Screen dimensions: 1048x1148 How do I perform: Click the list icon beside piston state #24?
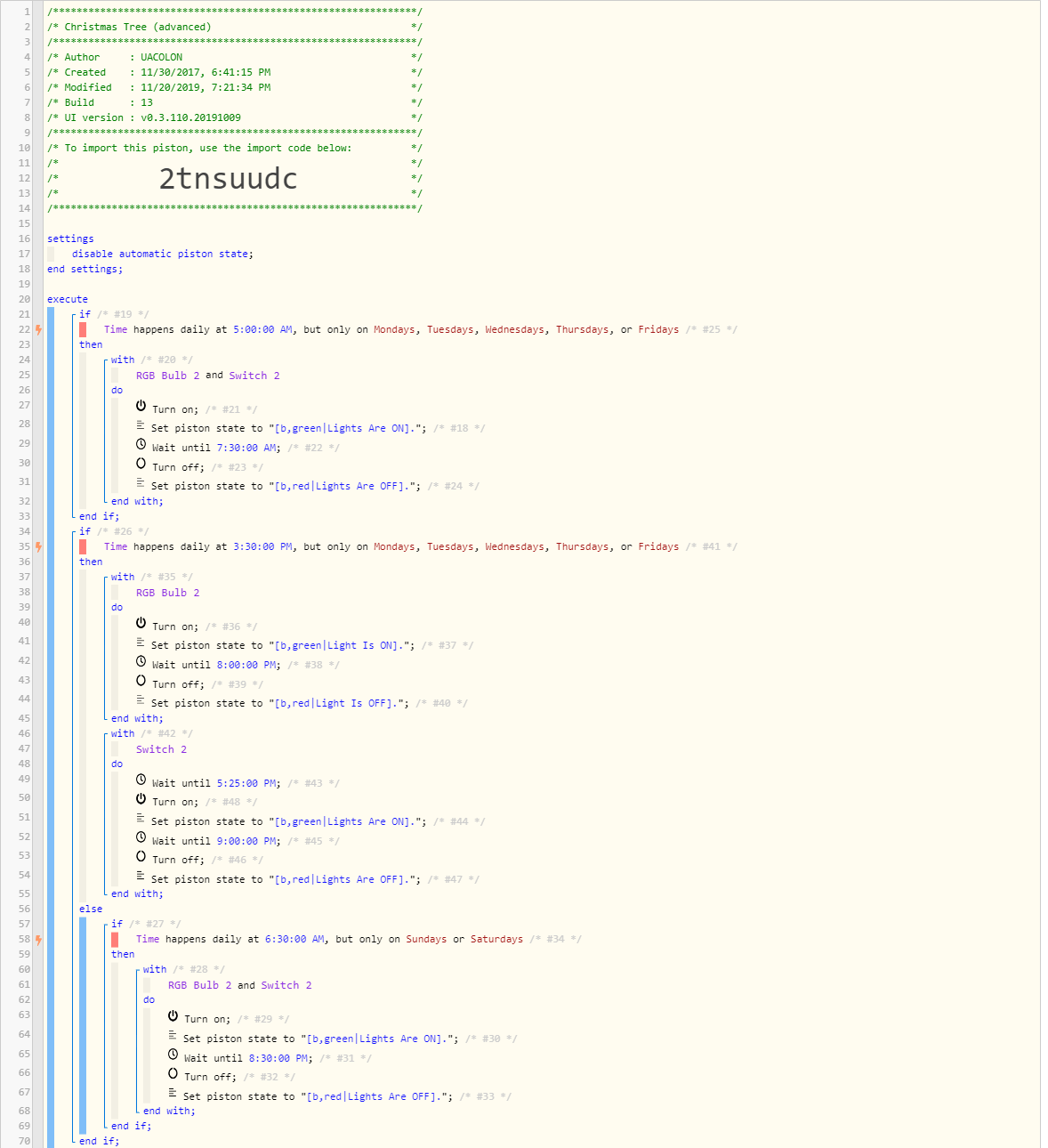coord(141,484)
